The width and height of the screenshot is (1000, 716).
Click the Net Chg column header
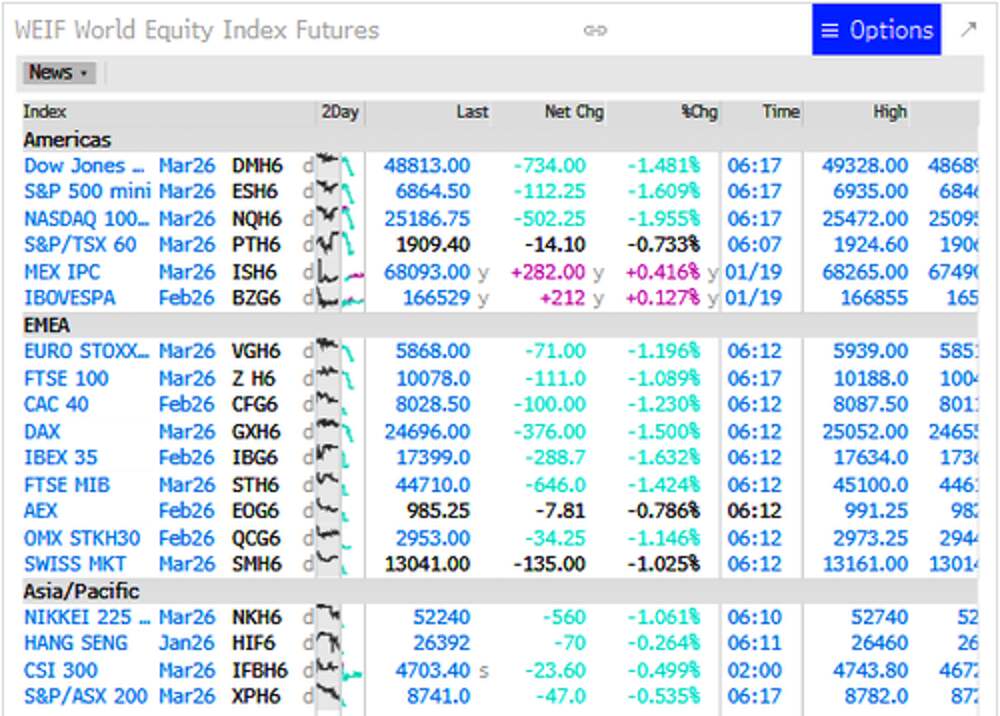[x=573, y=112]
